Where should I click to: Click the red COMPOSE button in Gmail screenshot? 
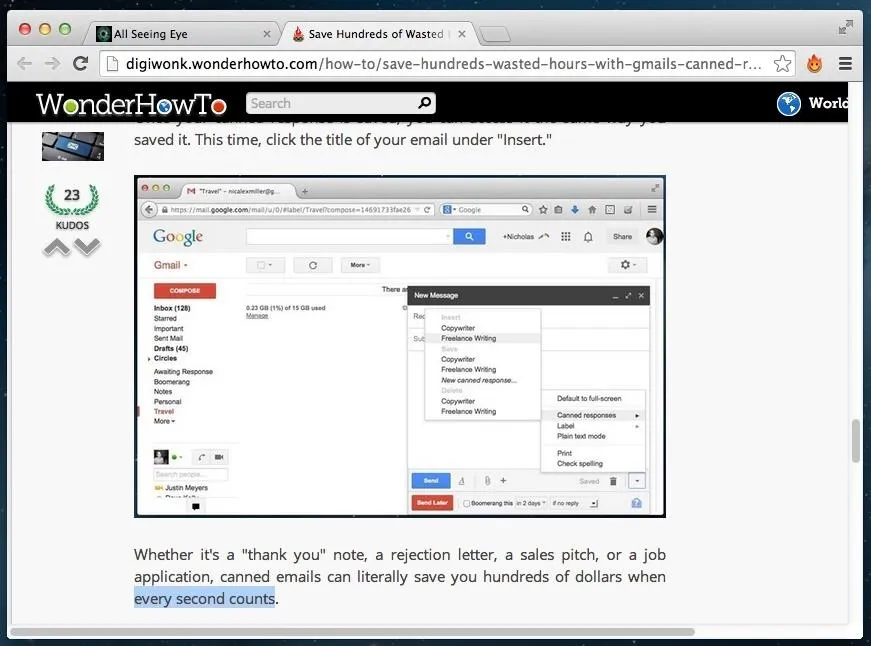tap(184, 291)
